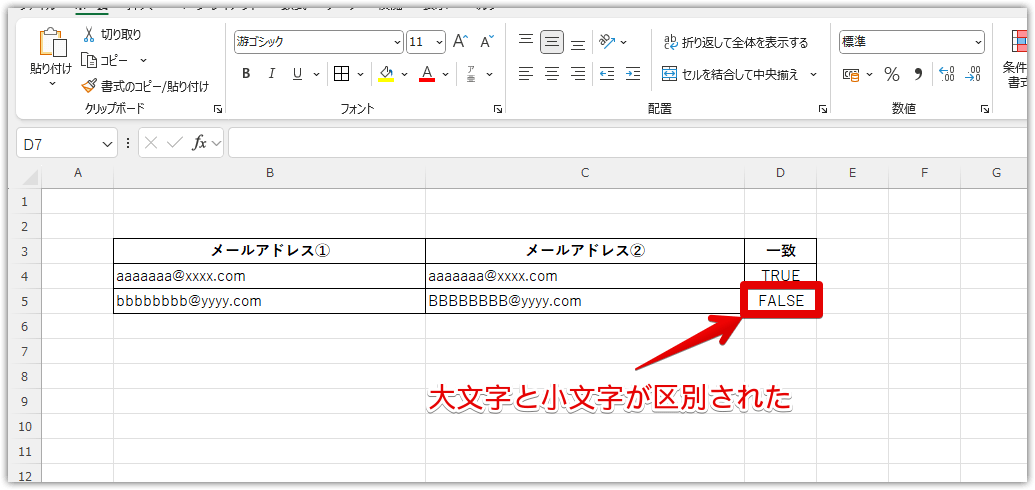Select header cell メールアドレス①
This screenshot has width=1035, height=490.
point(269,251)
